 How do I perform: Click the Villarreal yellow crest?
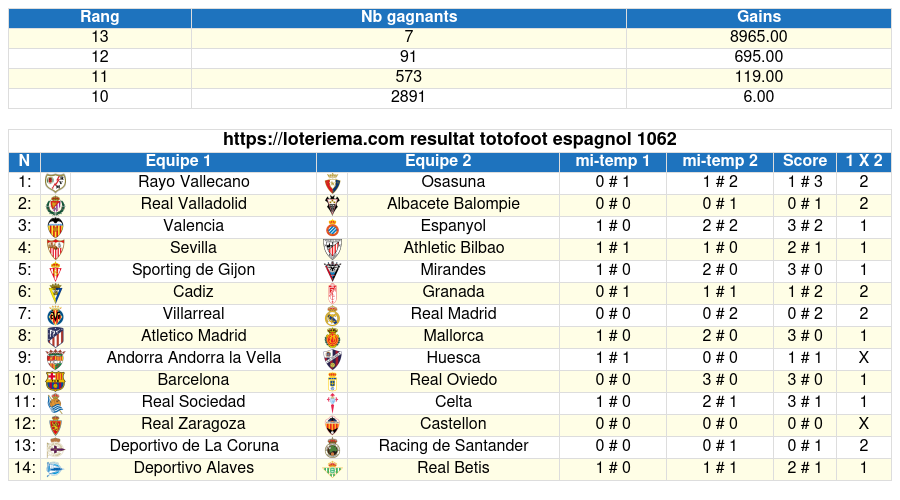click(56, 316)
